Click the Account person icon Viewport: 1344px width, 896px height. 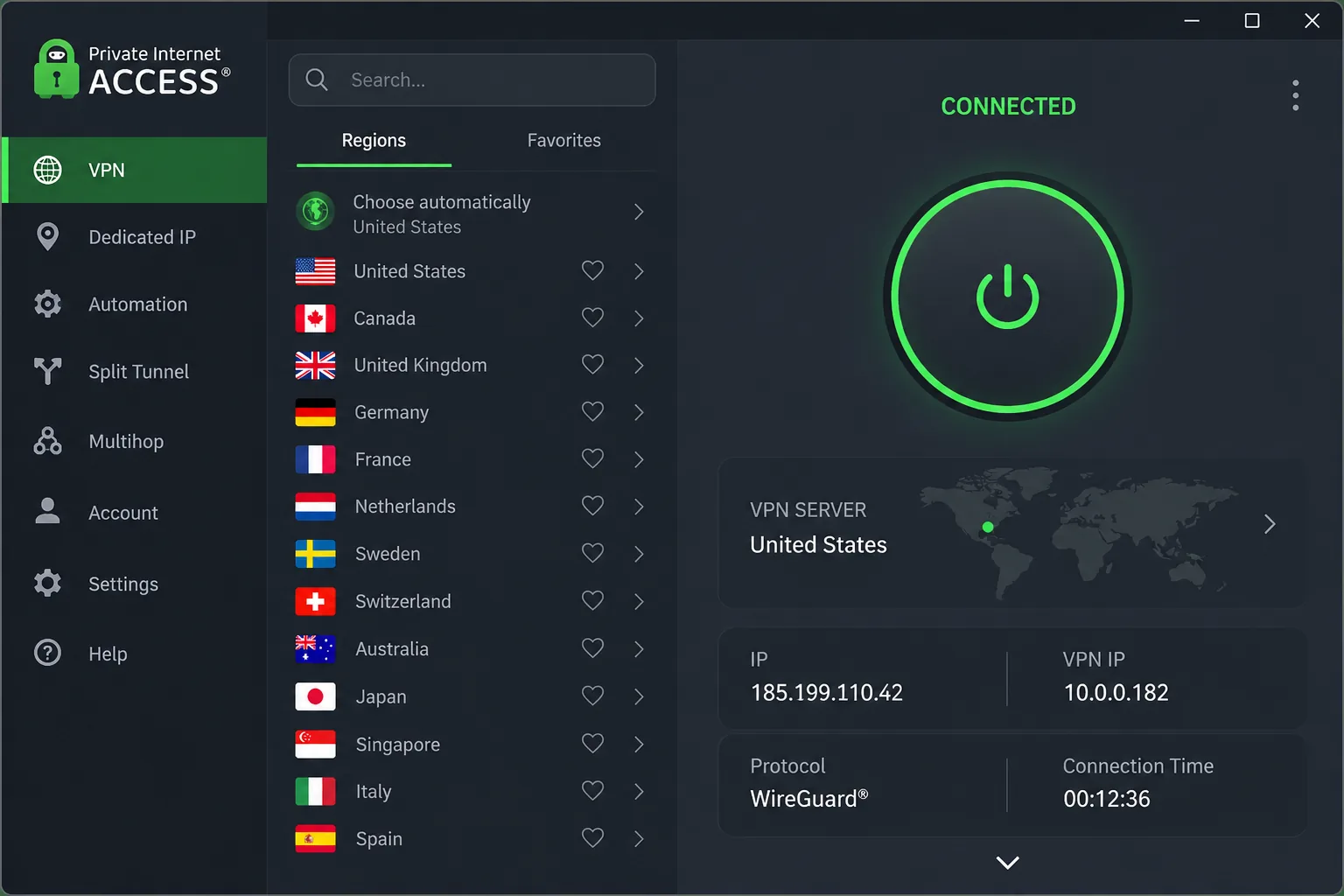click(x=47, y=511)
